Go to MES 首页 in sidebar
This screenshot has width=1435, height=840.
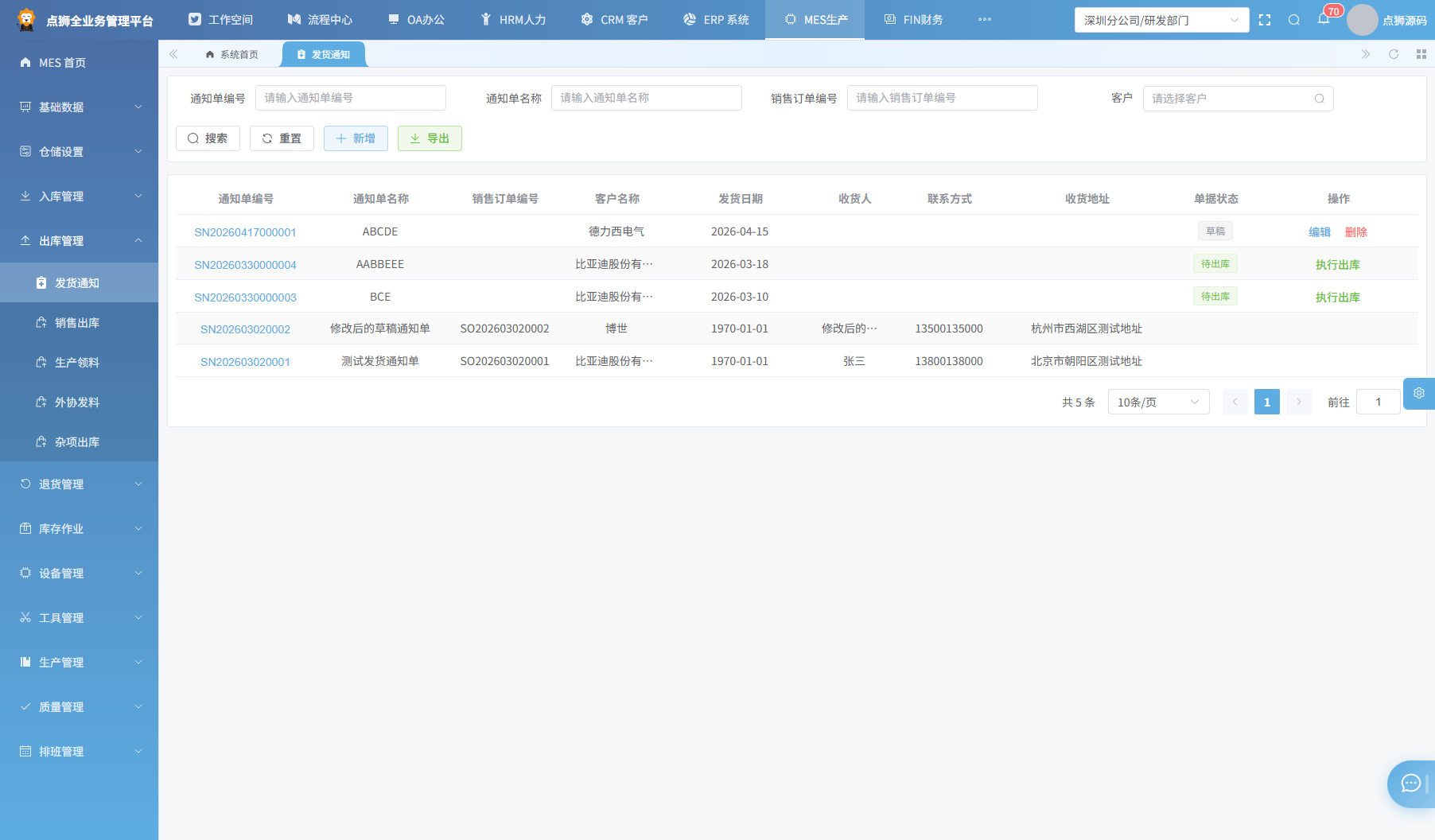click(x=80, y=62)
